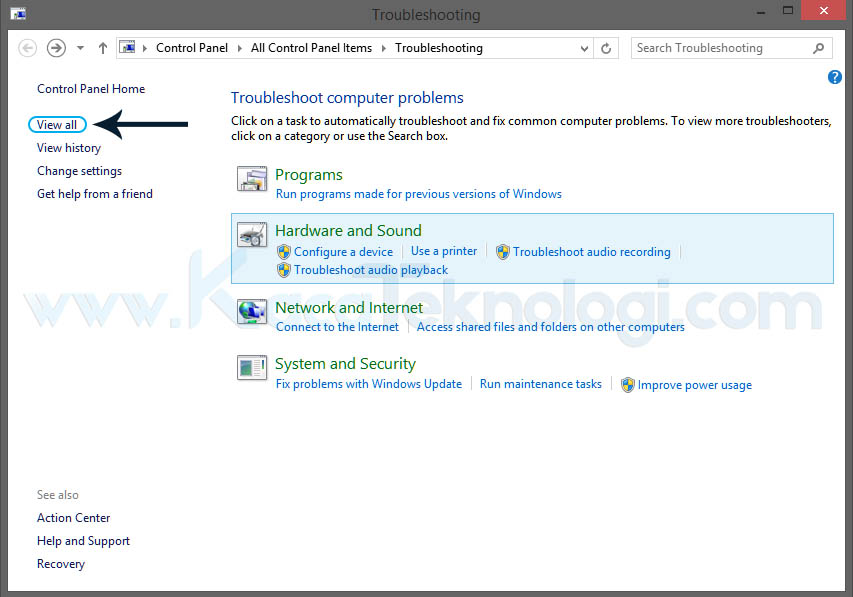Screen dimensions: 853x597
Task: Click the Back navigation arrow
Action: (28, 48)
